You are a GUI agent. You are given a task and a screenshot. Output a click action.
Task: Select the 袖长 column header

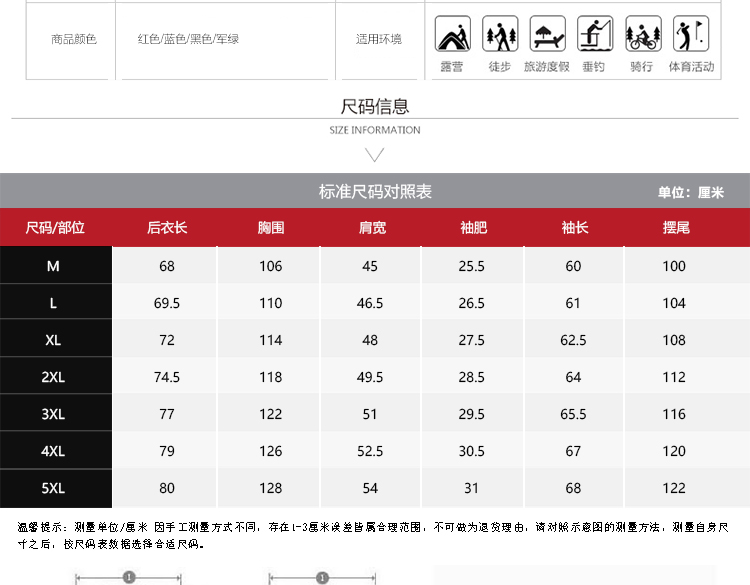click(x=574, y=228)
